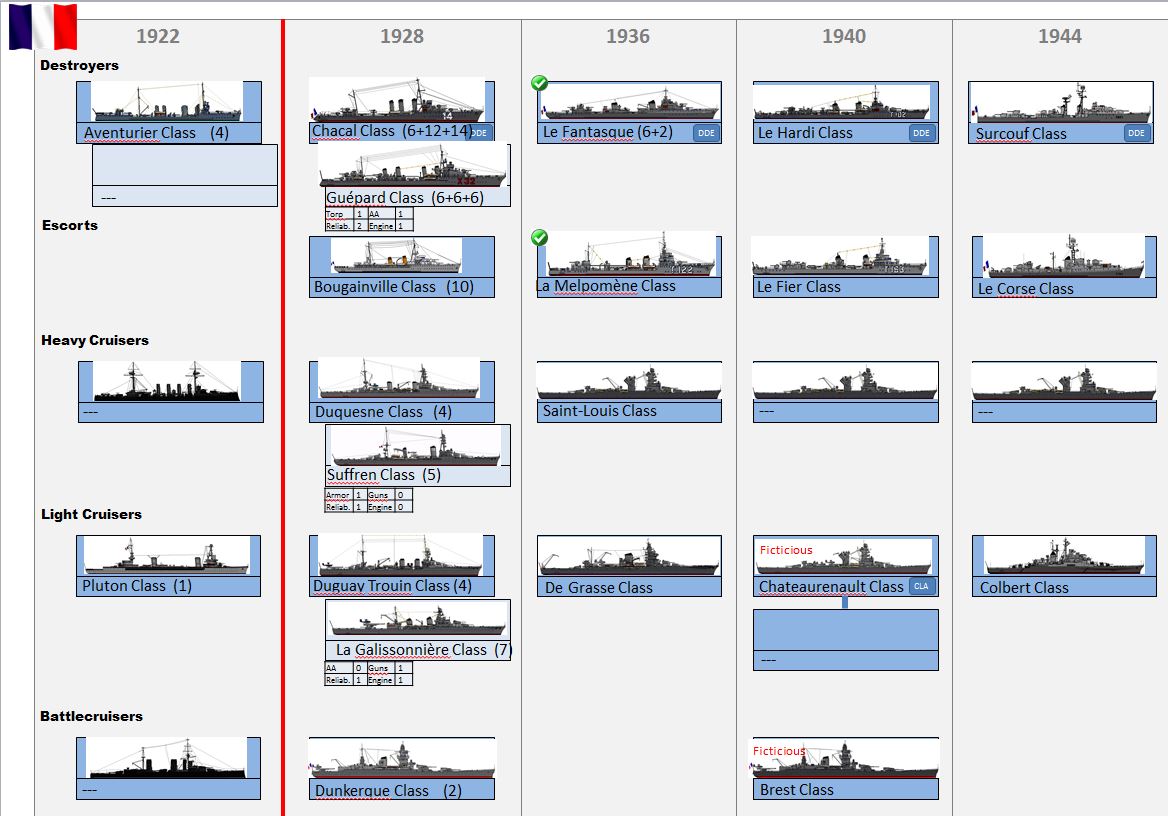Click the red 1922 divider line
Viewport: 1168px width, 816px height.
click(283, 400)
